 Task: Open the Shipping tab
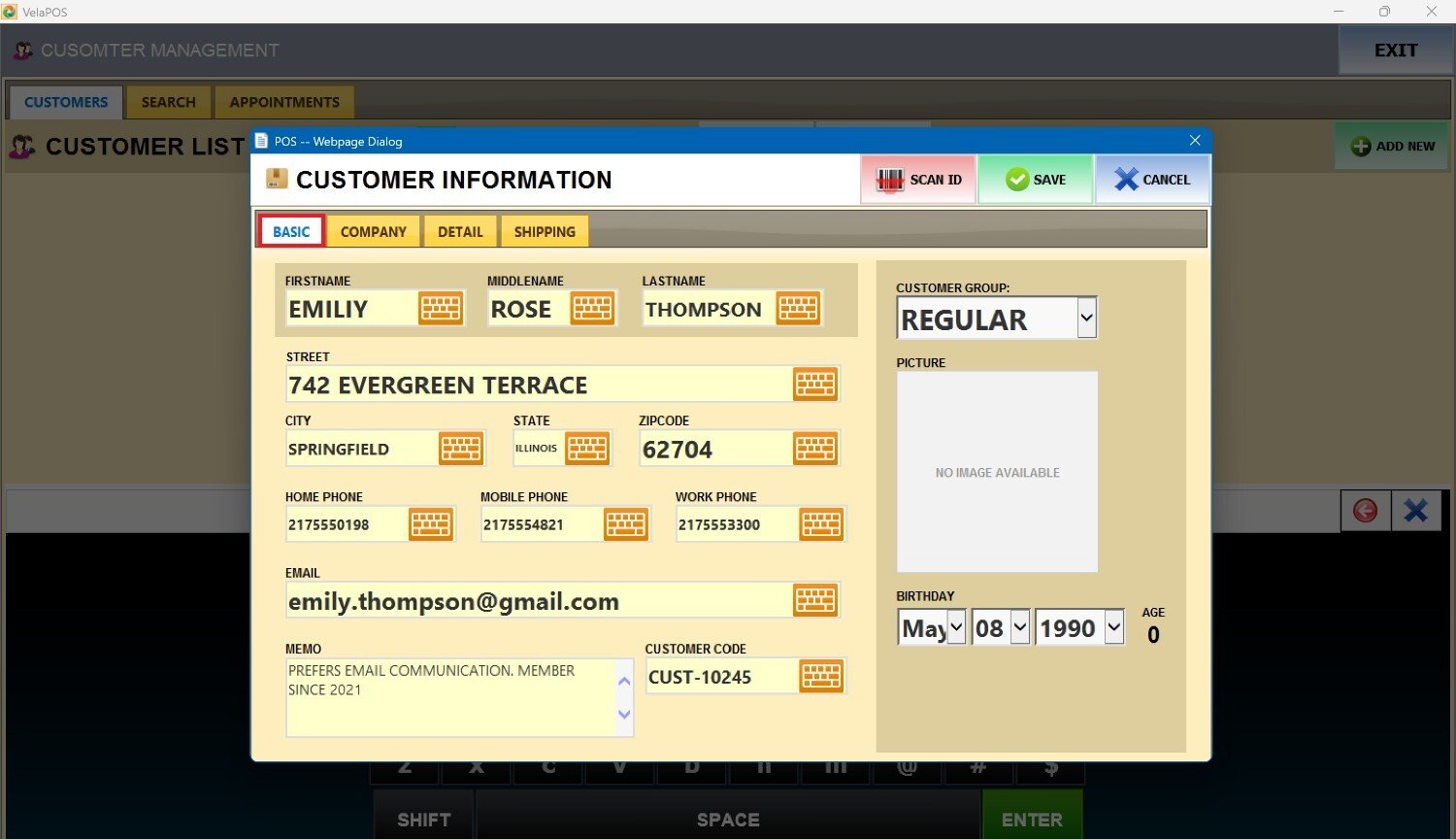(x=545, y=232)
